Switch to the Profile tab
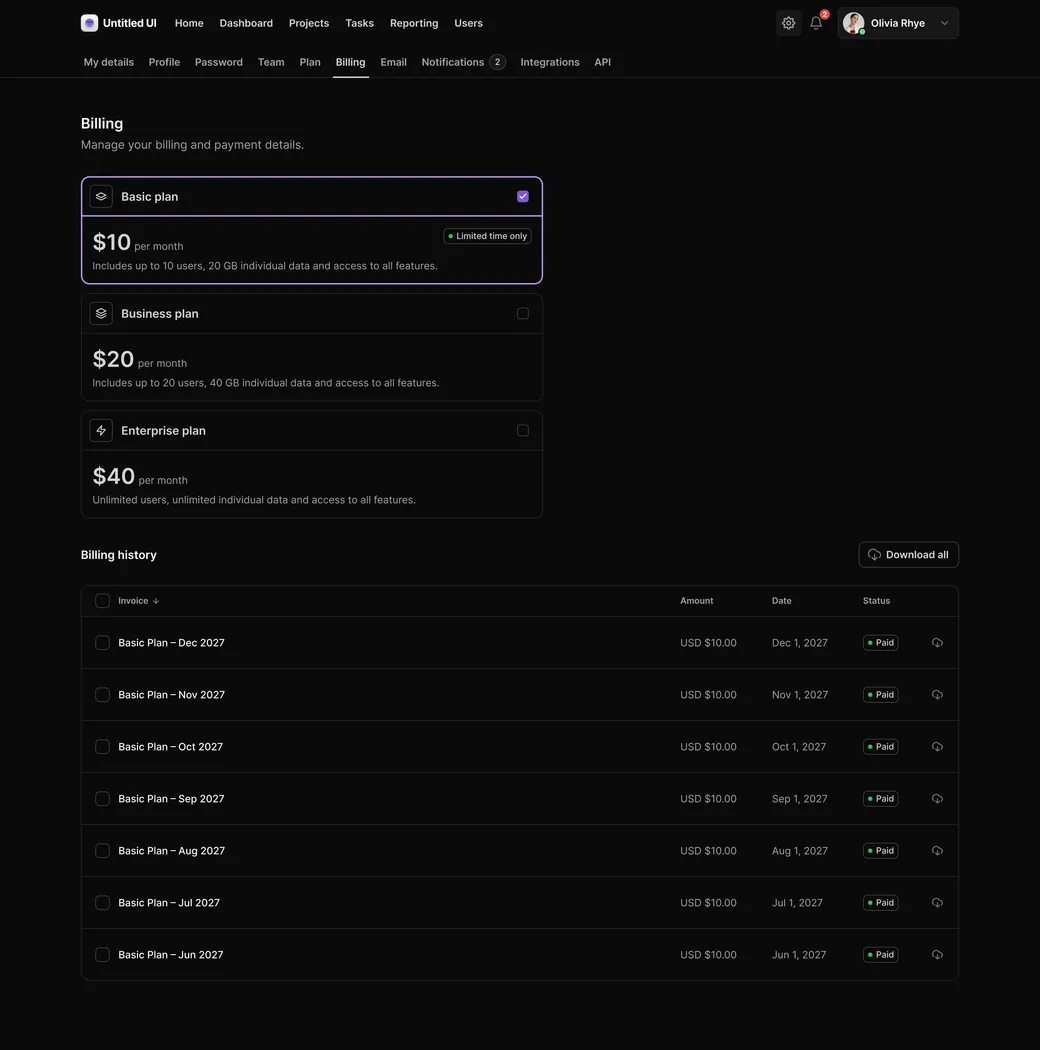The width and height of the screenshot is (1040, 1050). click(164, 62)
